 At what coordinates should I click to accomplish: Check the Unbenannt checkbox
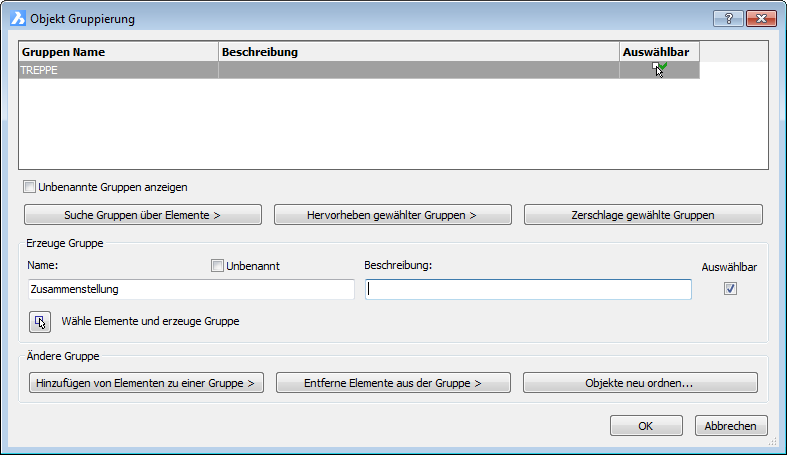[x=217, y=266]
